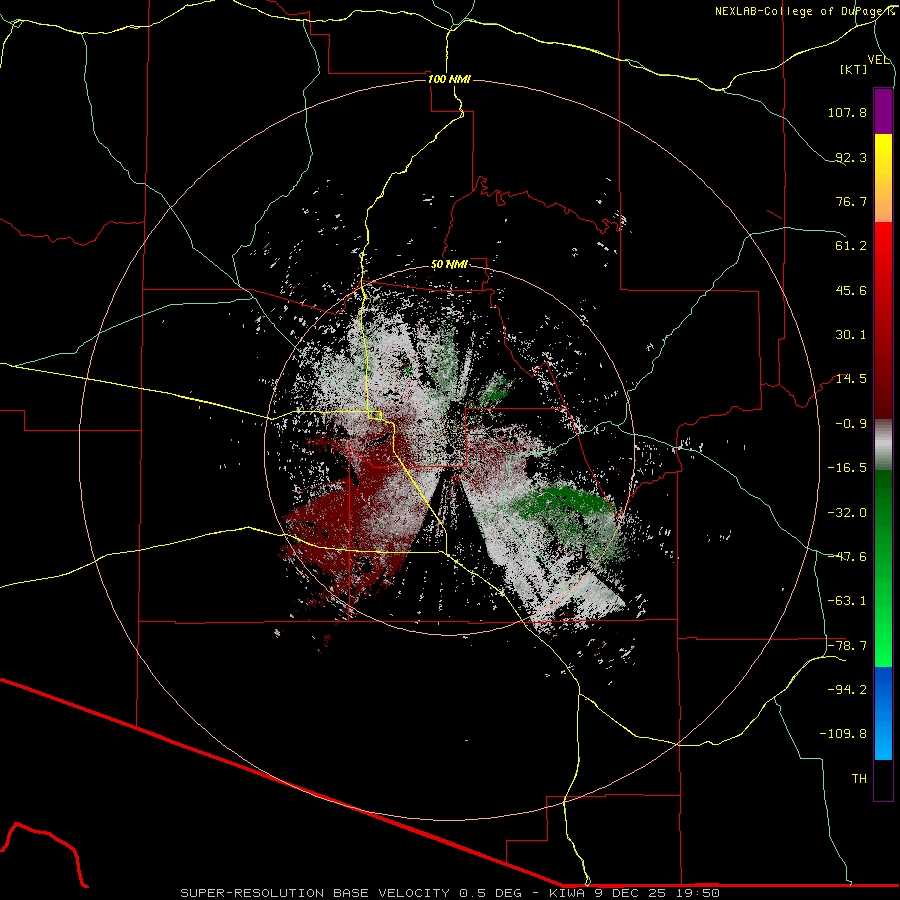
Task: Click the "SUPER-RESOLUTION BASE VELOCITY 0.5 DEG" caption
Action: click(x=351, y=893)
